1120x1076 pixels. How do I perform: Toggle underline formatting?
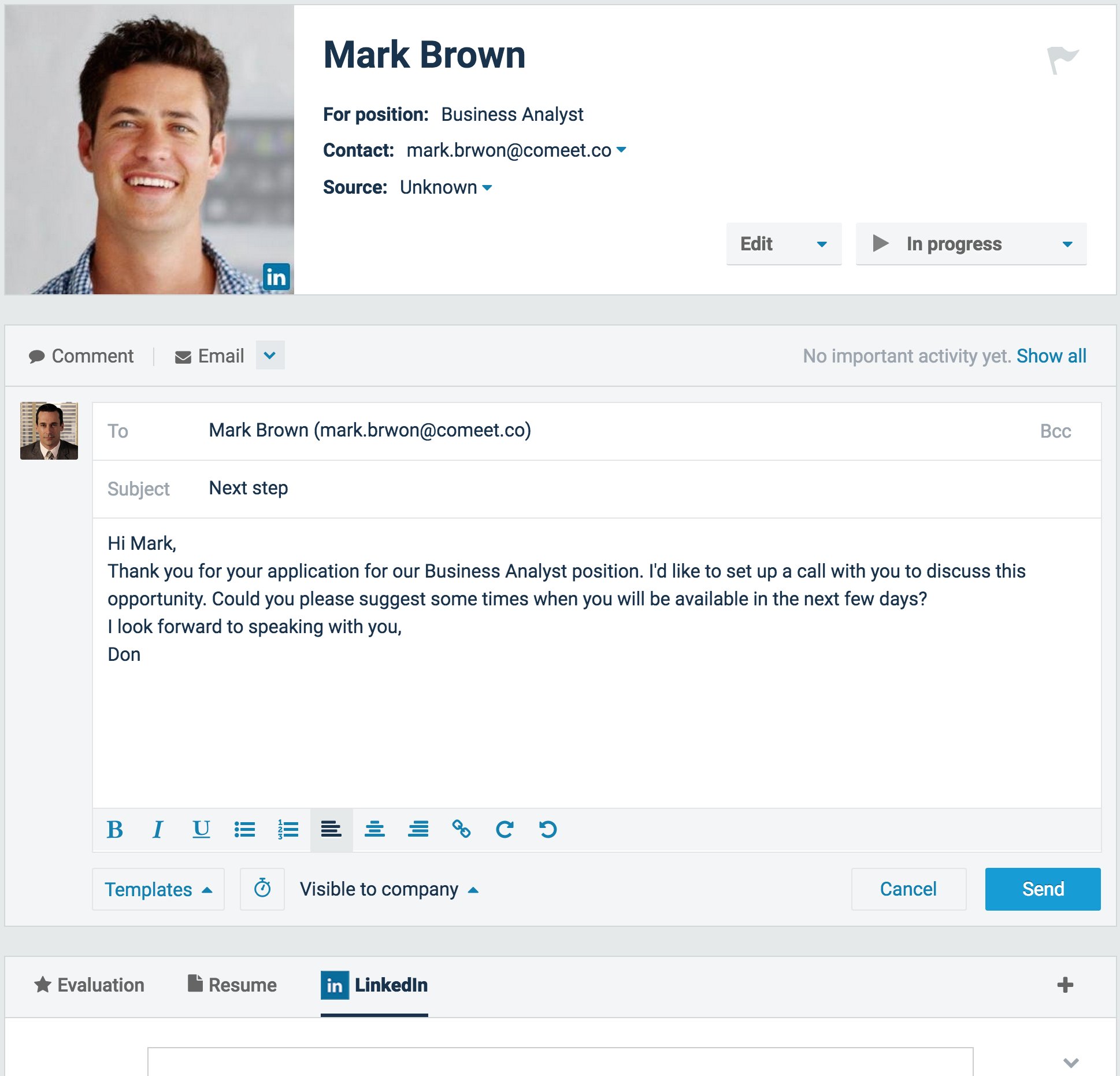(x=201, y=830)
